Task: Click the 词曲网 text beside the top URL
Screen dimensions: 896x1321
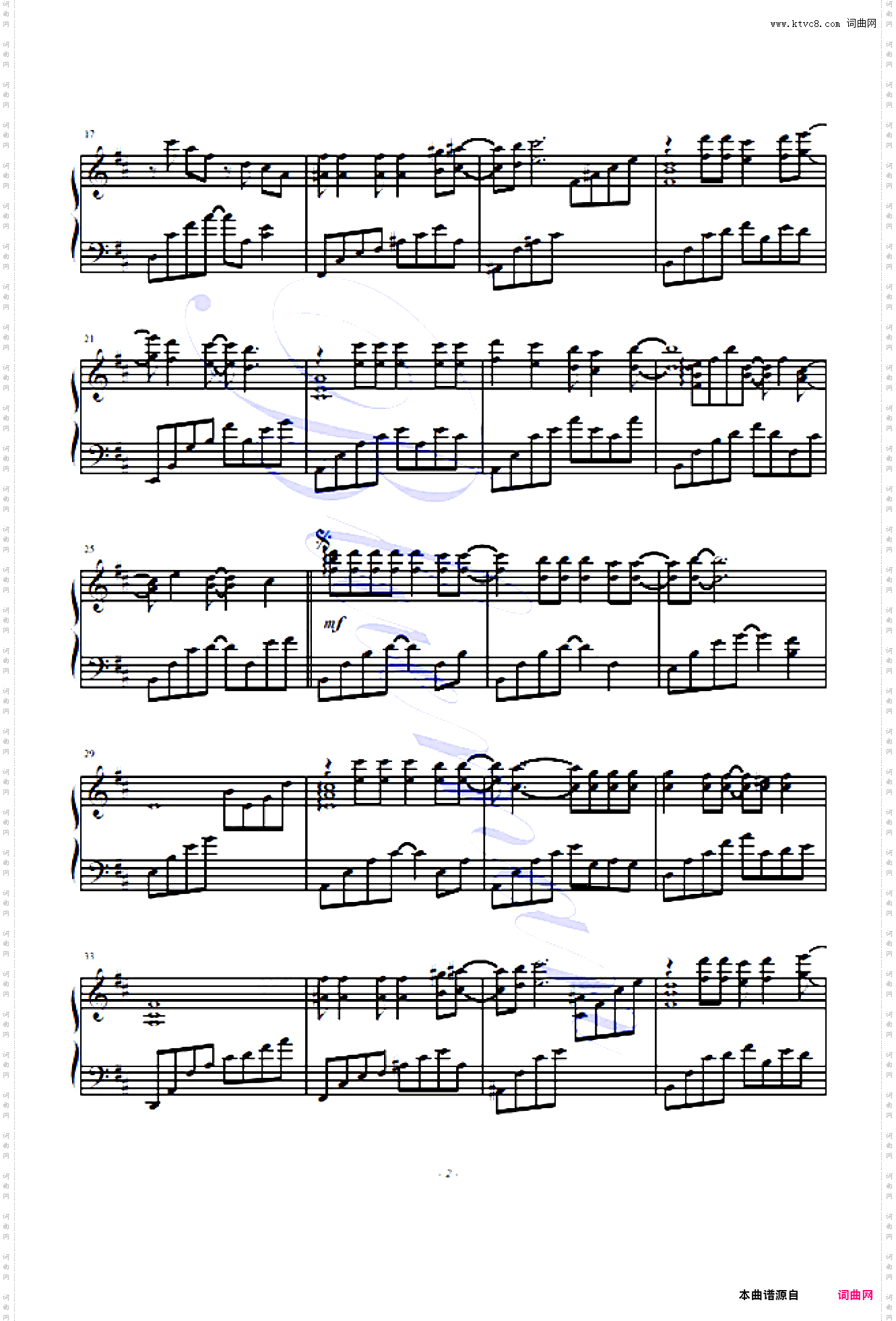Action: click(x=862, y=24)
